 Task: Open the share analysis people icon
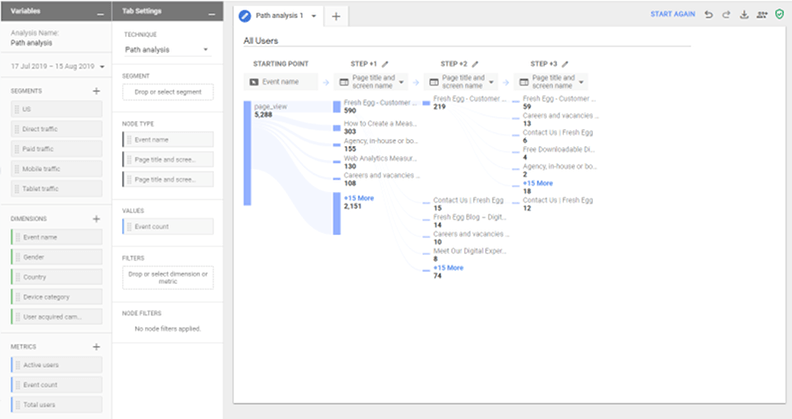(762, 15)
